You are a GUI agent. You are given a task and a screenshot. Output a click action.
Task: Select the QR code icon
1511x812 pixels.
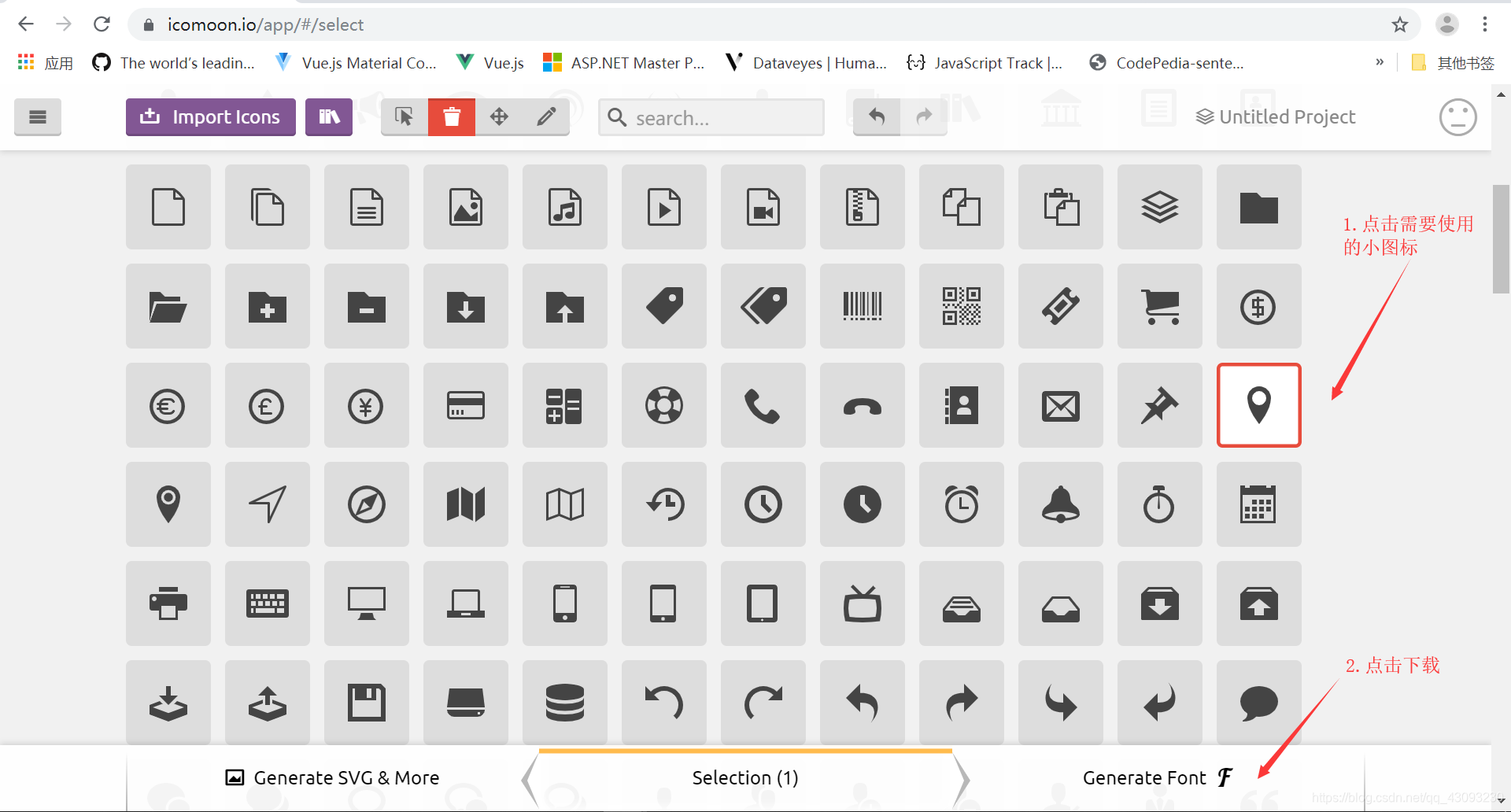pos(962,306)
